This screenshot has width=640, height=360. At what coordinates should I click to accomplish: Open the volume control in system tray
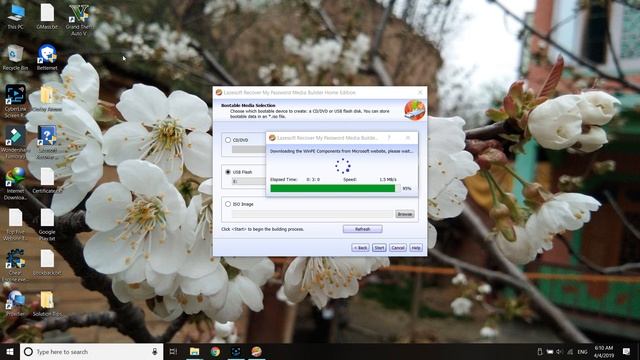(x=559, y=351)
